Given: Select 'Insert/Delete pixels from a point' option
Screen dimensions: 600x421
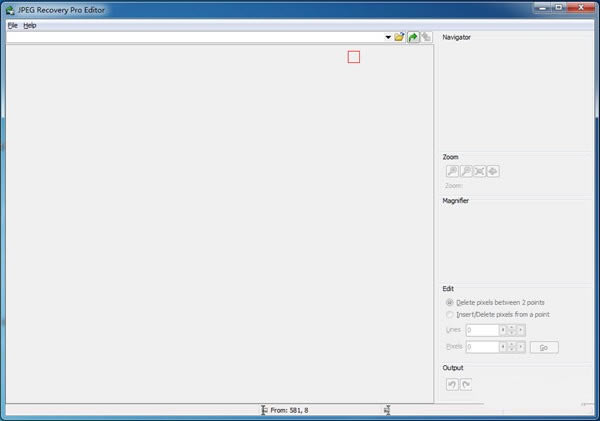Looking at the screenshot, I should [x=450, y=314].
